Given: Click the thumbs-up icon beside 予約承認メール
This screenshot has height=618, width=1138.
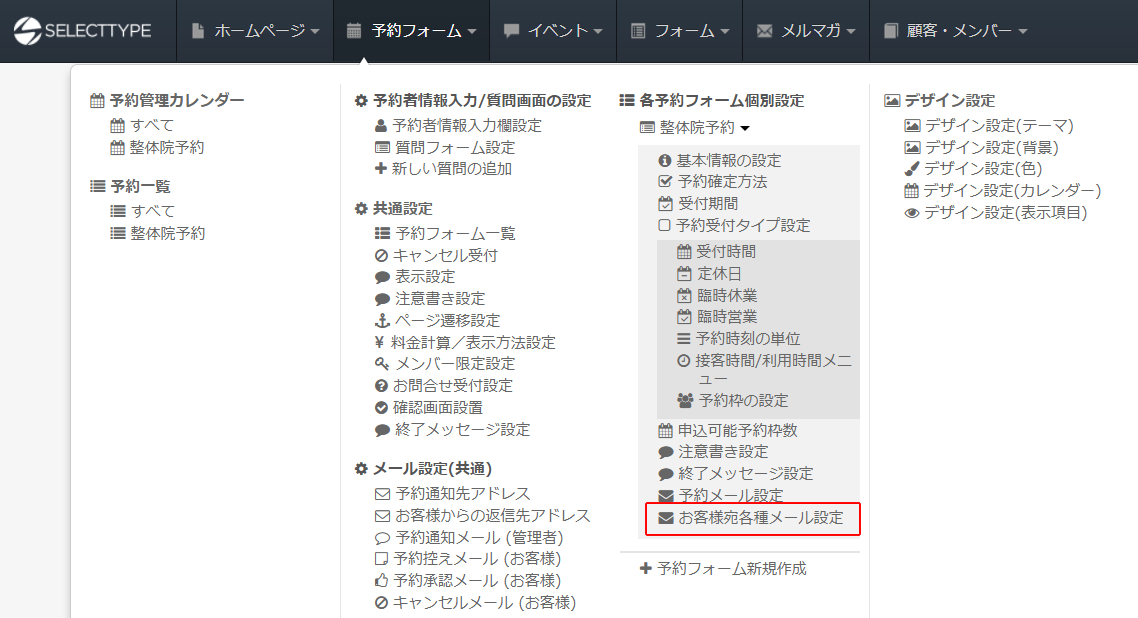Looking at the screenshot, I should click(x=381, y=580).
